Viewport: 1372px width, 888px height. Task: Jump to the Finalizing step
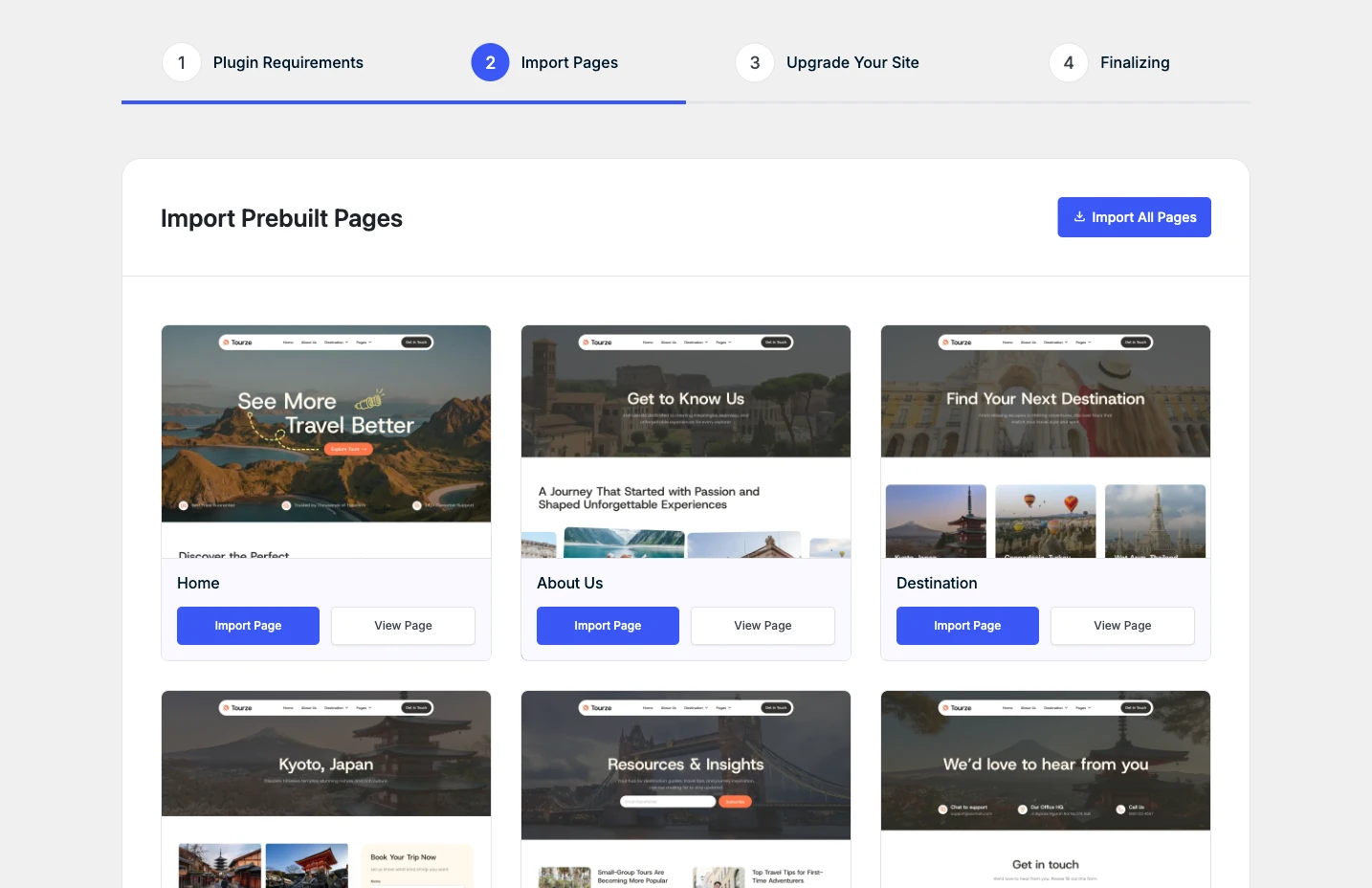1134,63
